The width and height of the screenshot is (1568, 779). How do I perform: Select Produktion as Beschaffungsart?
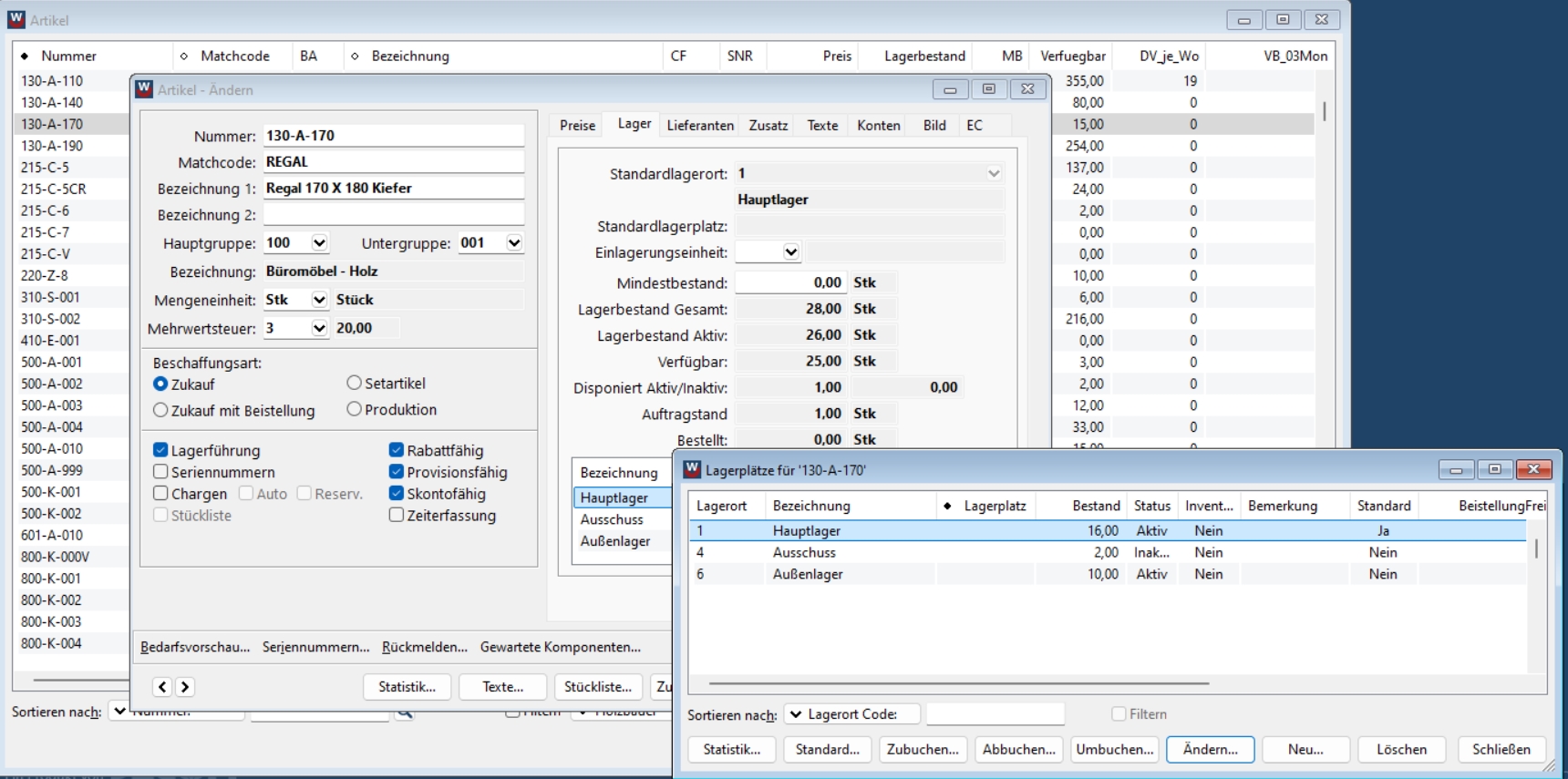coord(354,409)
